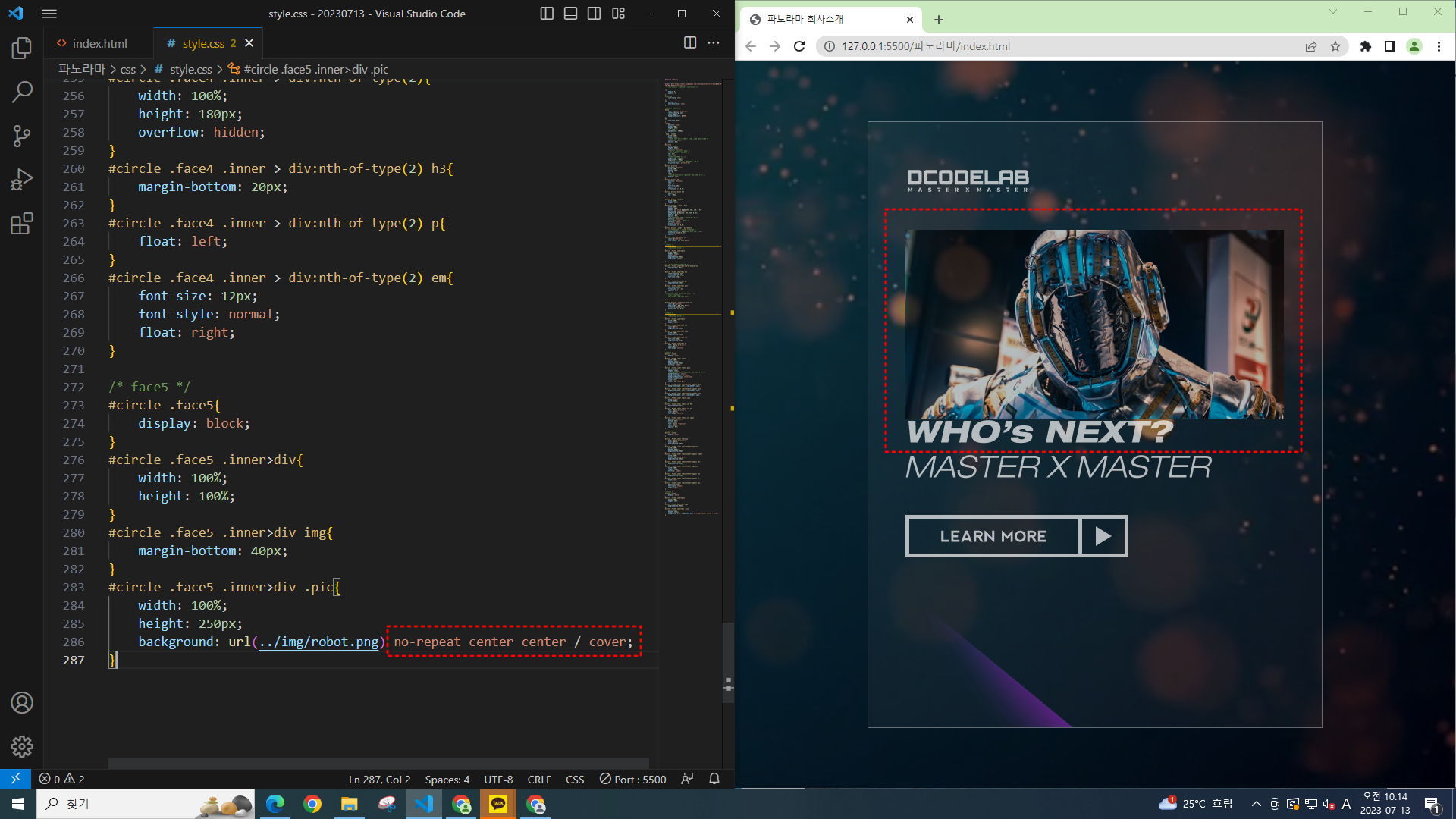Image resolution: width=1456 pixels, height=819 pixels.
Task: Split the editor to the right
Action: (x=689, y=43)
